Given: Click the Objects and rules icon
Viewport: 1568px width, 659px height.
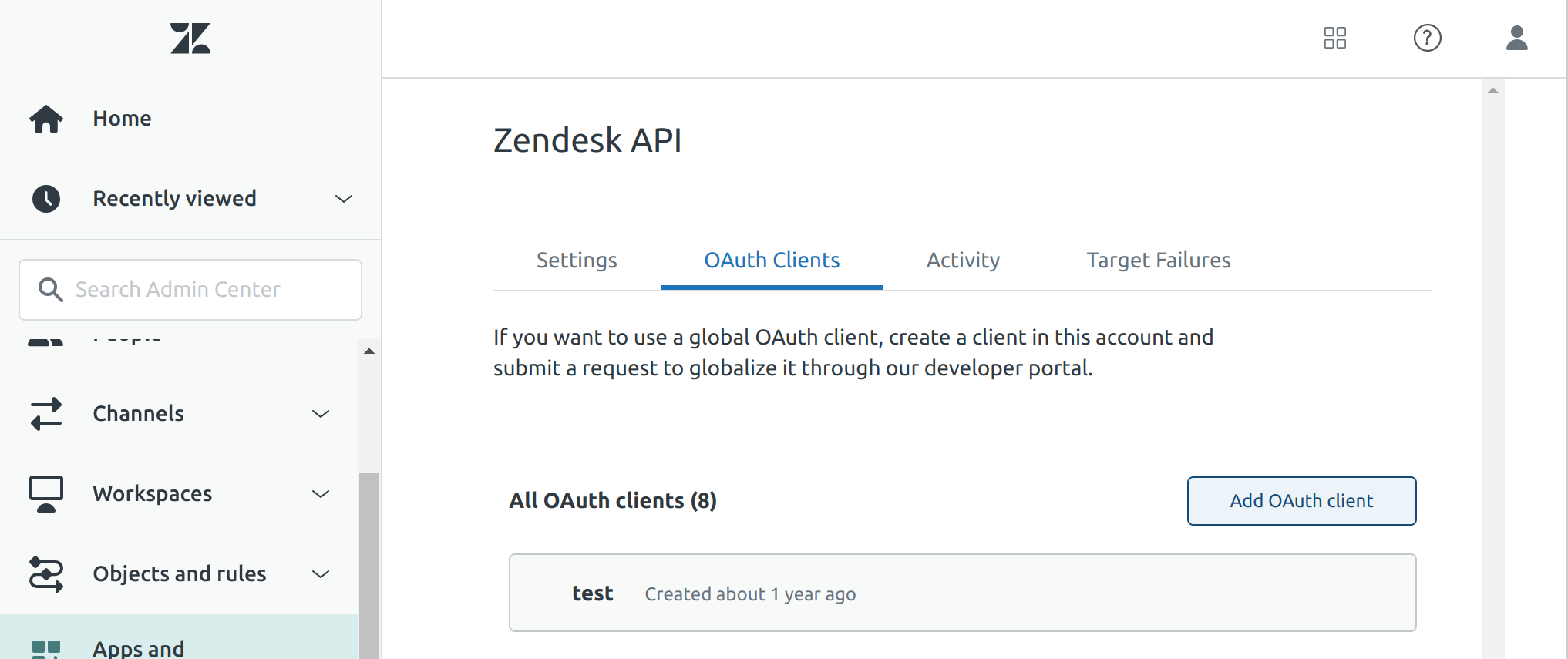Looking at the screenshot, I should pos(46,574).
